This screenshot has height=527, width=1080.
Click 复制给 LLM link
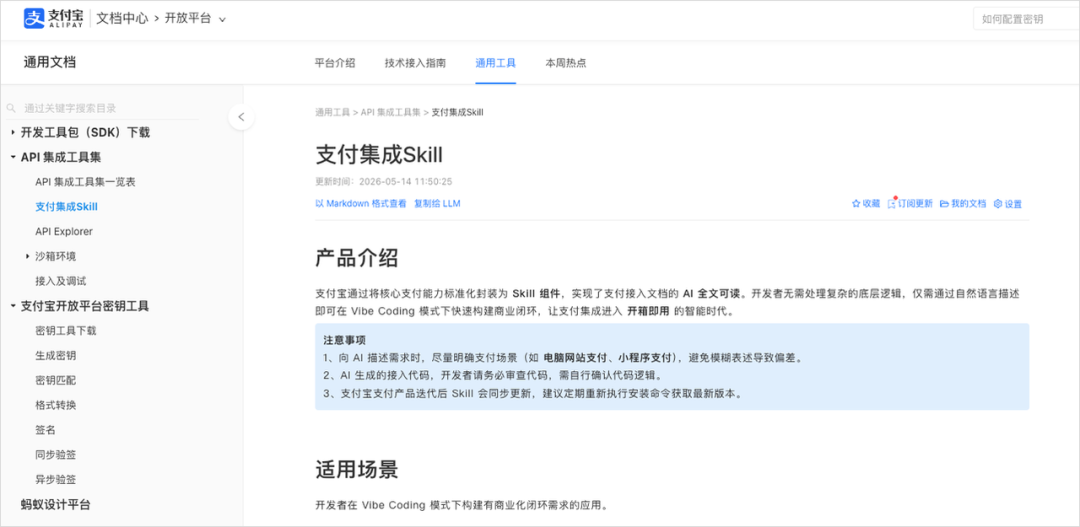click(437, 204)
